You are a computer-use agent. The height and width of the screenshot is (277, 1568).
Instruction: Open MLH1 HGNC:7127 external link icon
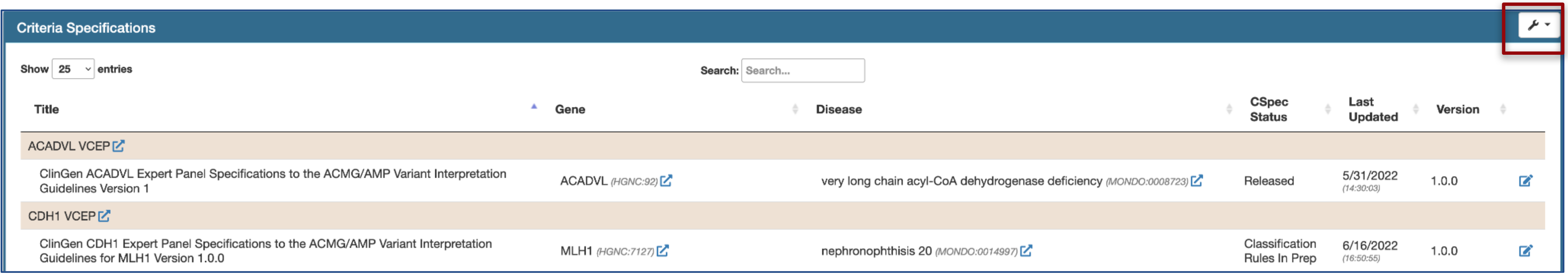[x=662, y=251]
